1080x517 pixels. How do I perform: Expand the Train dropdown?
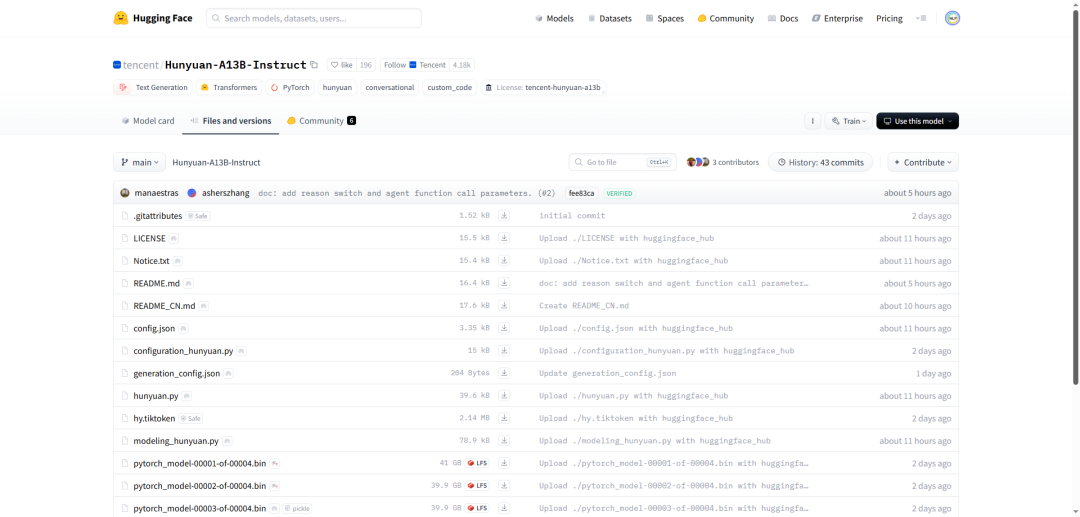849,121
